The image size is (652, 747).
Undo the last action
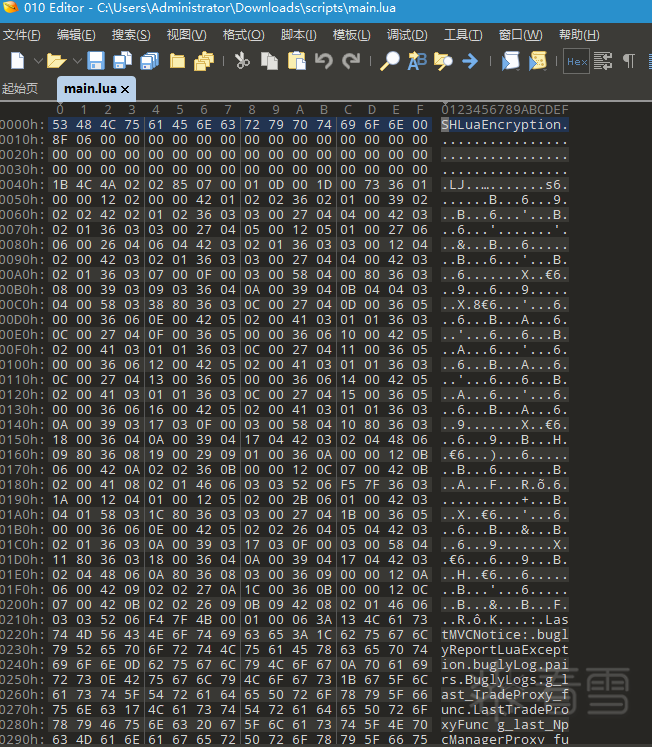coord(324,61)
